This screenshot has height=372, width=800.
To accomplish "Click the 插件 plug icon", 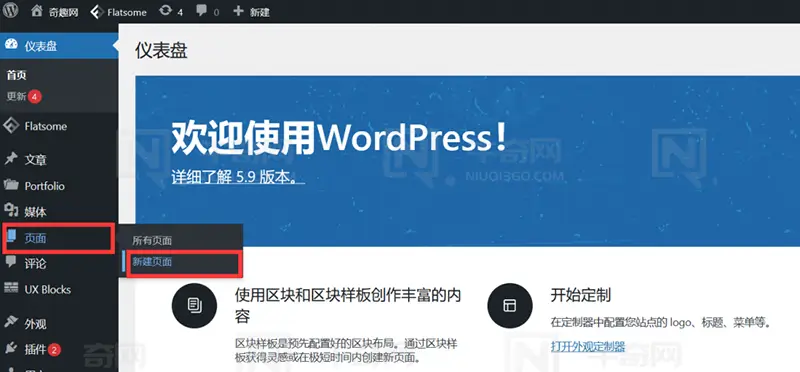I will pos(11,349).
